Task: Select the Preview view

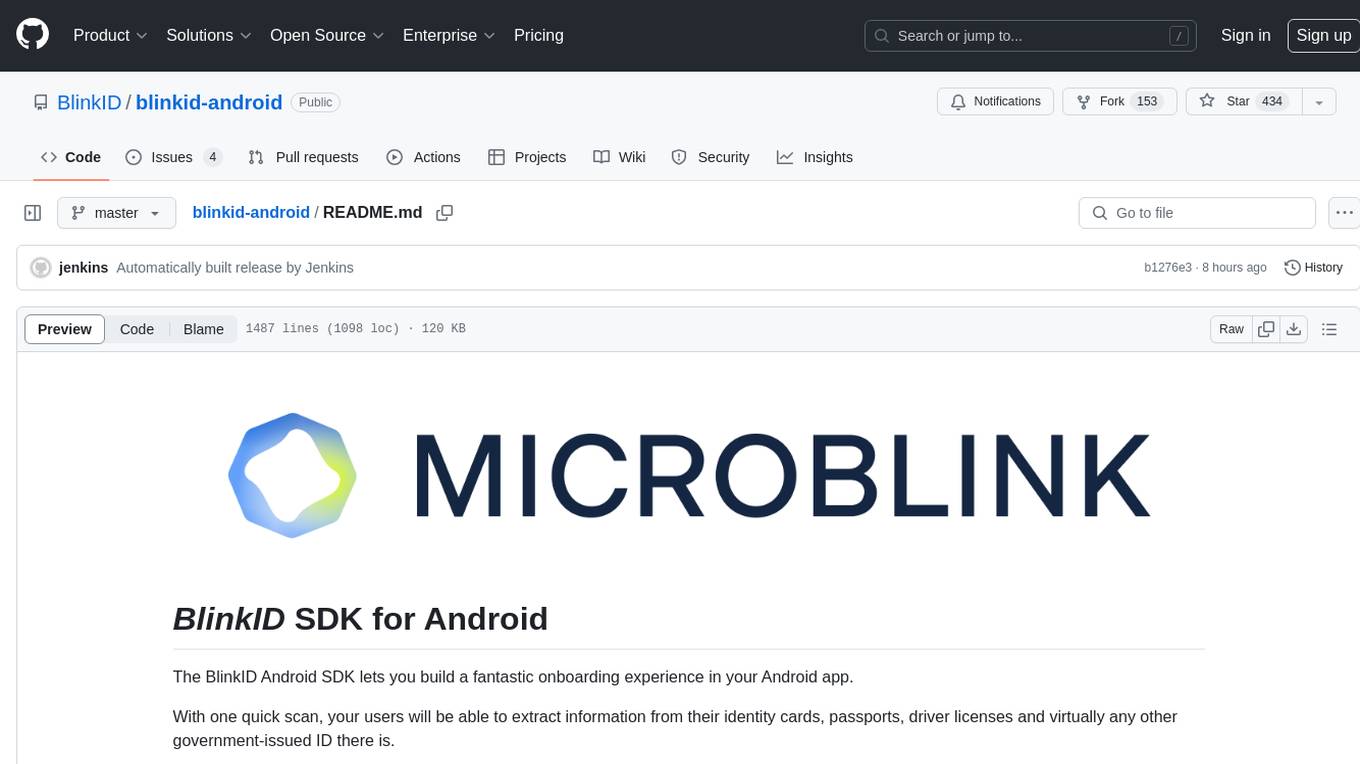Action: [65, 329]
